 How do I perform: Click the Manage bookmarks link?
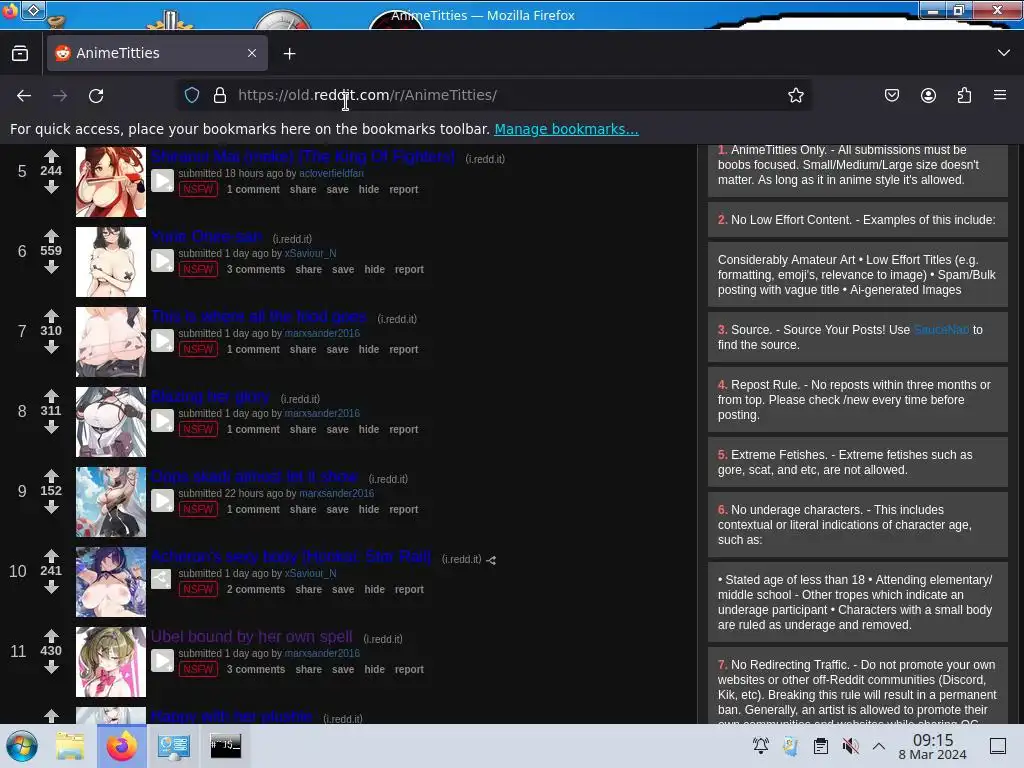pos(566,129)
